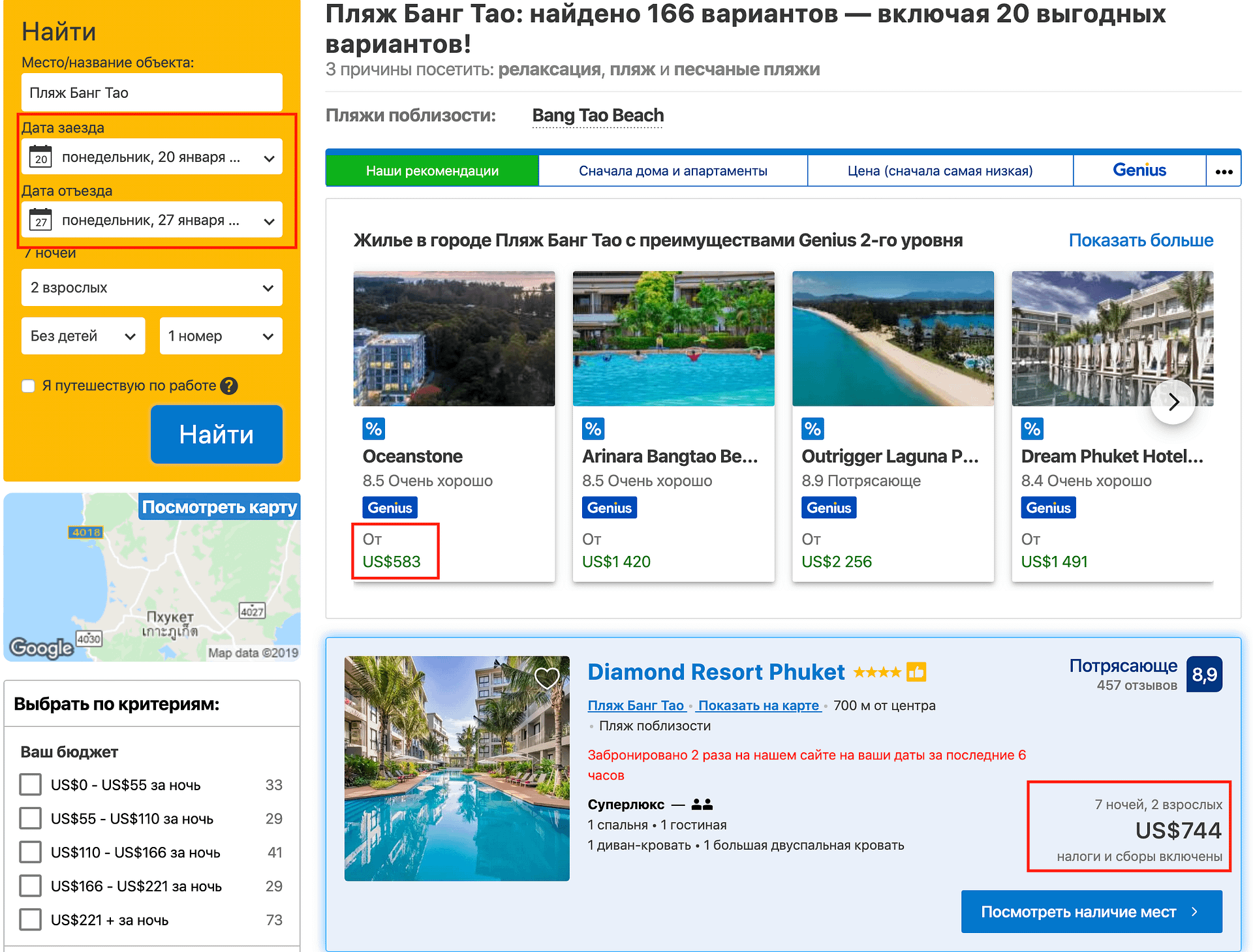This screenshot has width=1253, height=952.
Task: Click the 'Показать больше' link
Action: coord(1141,240)
